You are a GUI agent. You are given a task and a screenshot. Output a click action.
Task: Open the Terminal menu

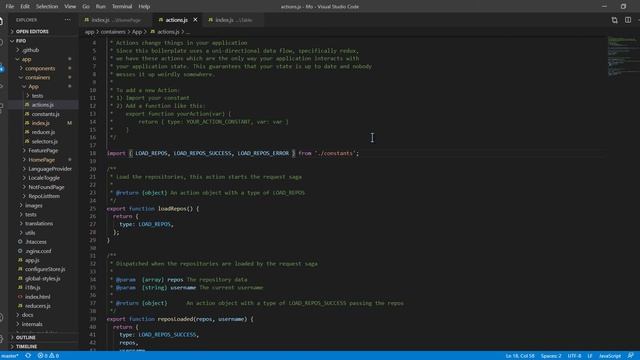[x=122, y=7]
